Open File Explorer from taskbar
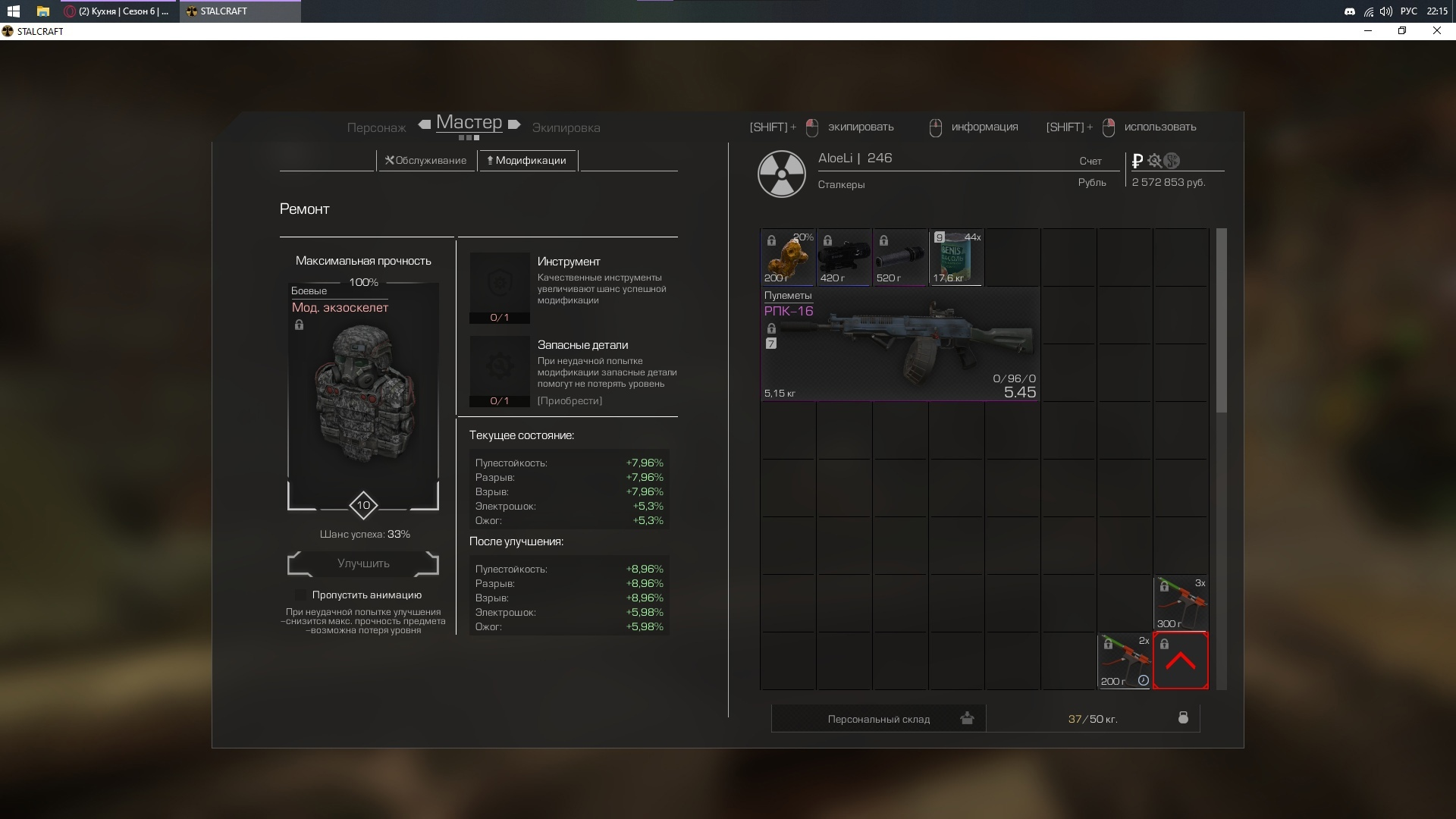Viewport: 1456px width, 819px height. tap(43, 11)
